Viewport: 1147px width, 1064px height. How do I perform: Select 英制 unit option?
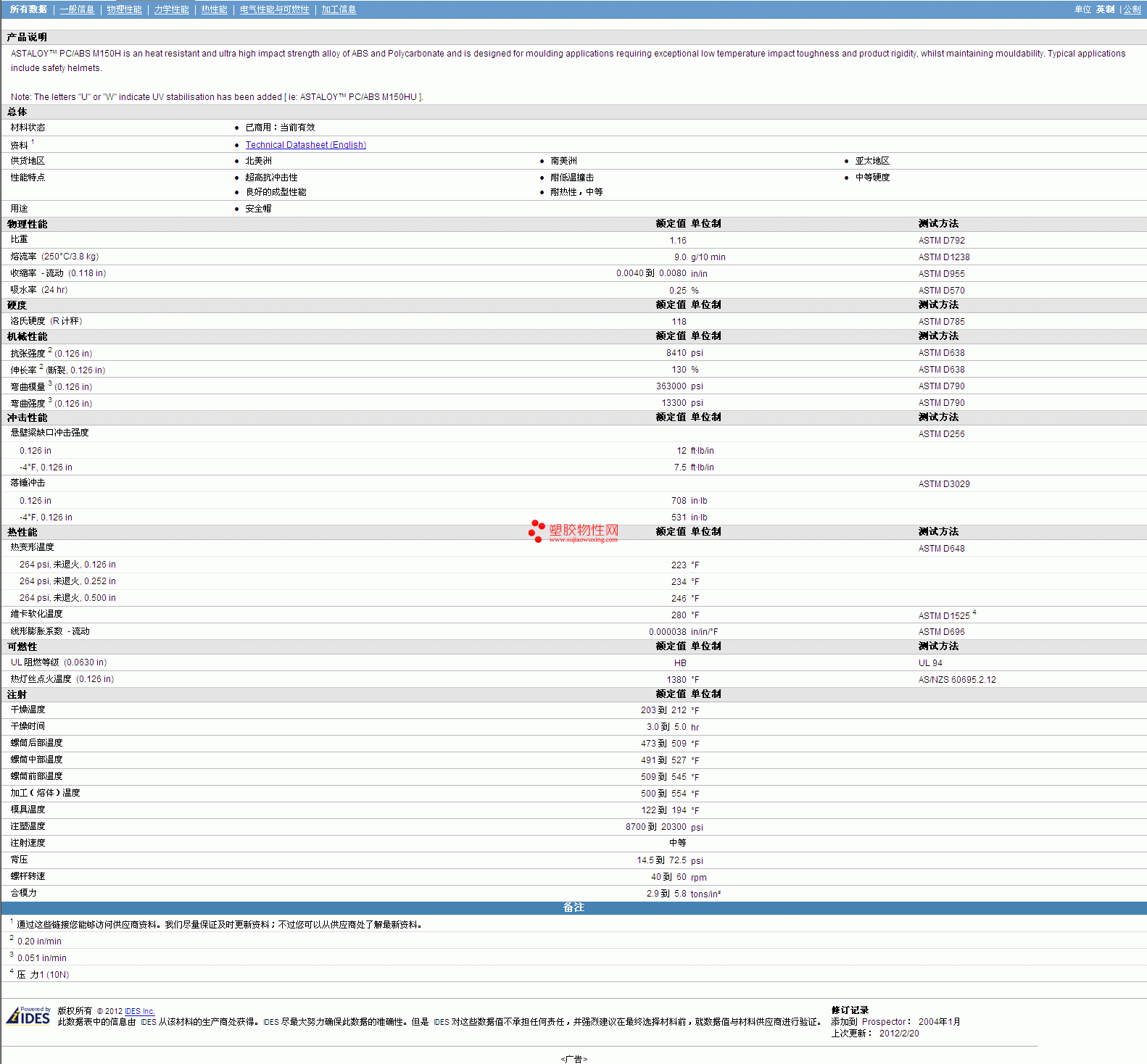[x=1106, y=9]
